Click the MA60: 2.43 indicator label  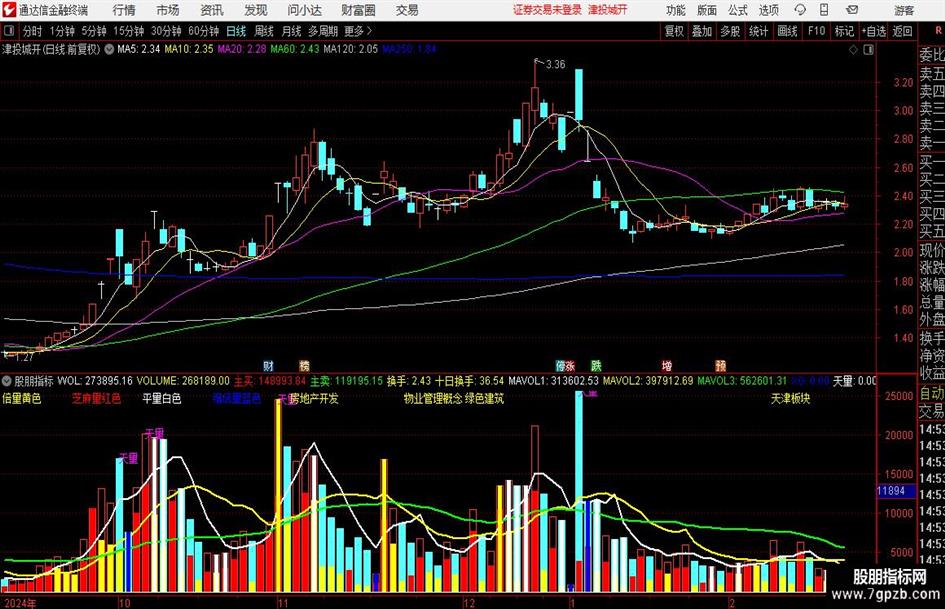295,49
